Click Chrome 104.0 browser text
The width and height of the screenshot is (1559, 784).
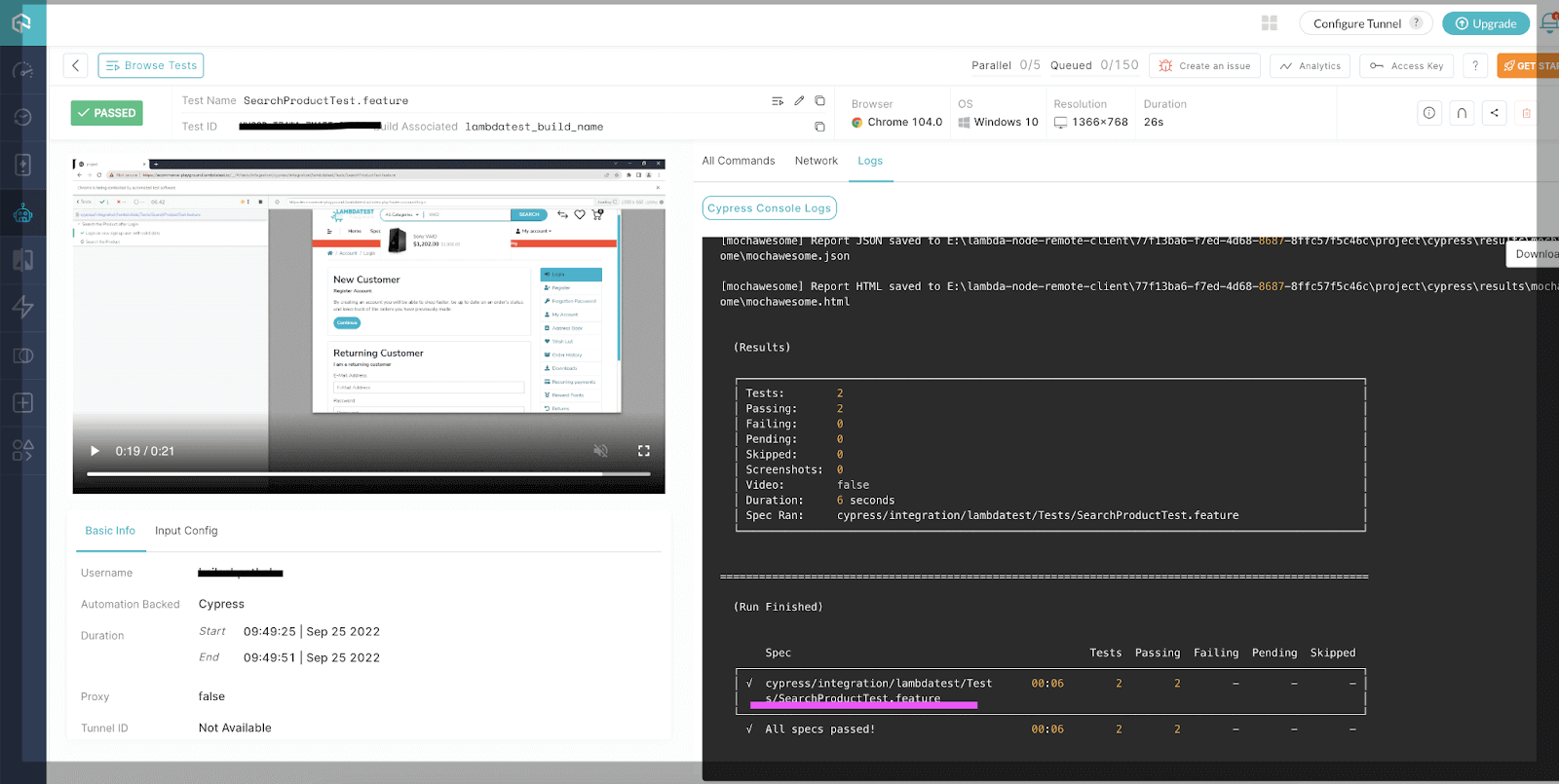pos(904,122)
